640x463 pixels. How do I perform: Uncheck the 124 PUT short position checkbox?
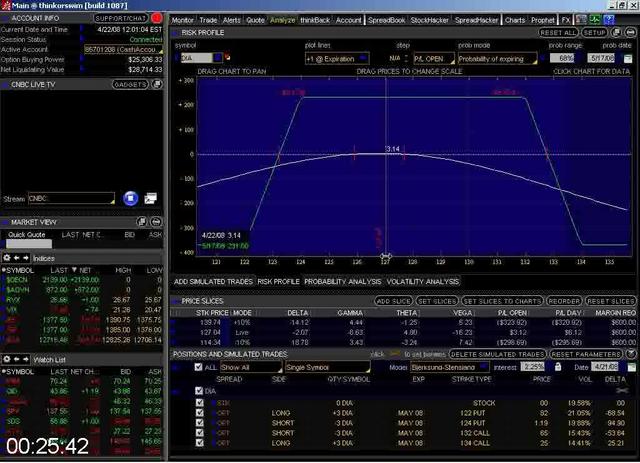[x=200, y=423]
